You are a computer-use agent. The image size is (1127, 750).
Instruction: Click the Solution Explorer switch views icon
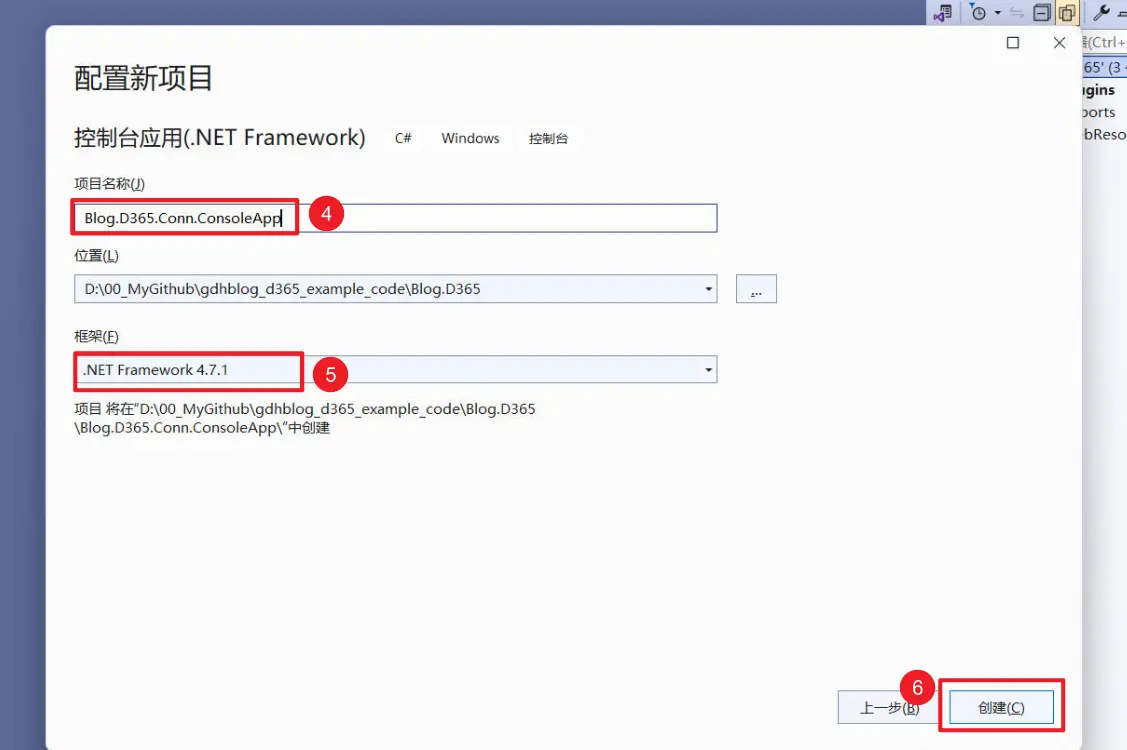[x=942, y=13]
